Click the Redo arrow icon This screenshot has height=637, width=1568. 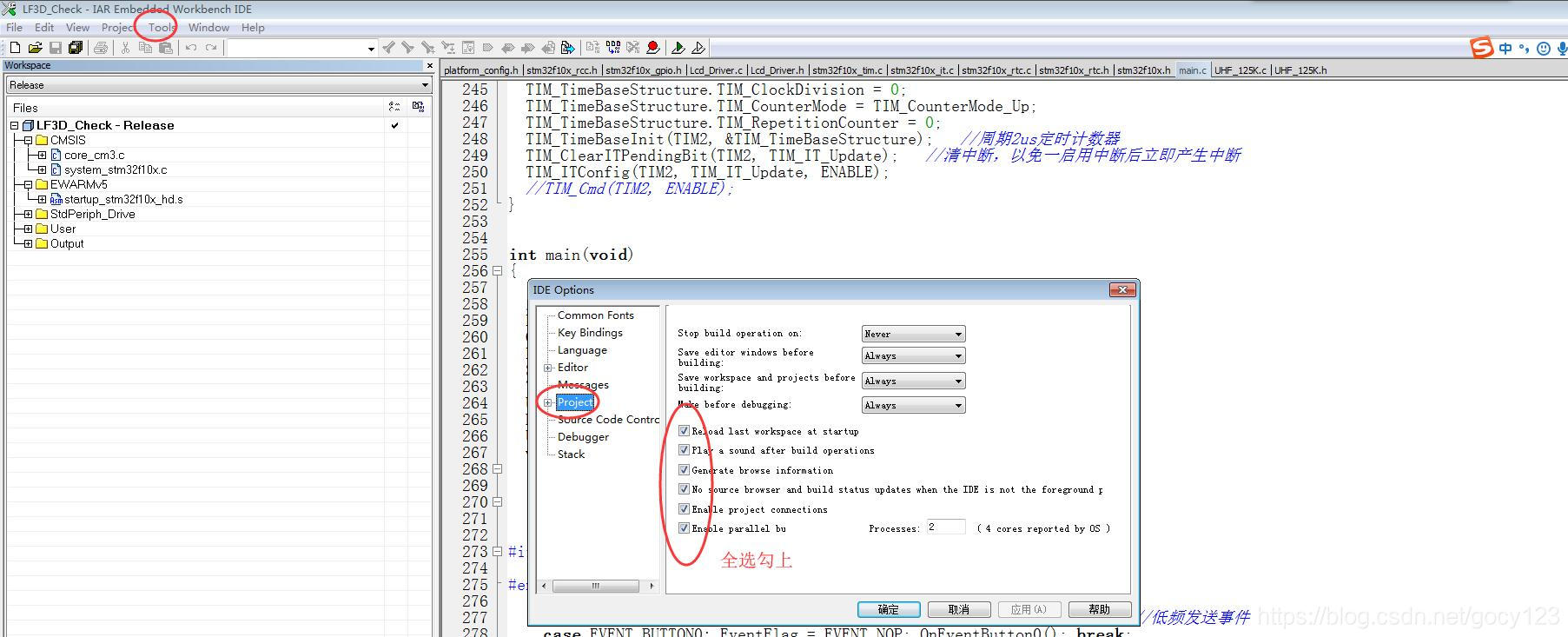(x=211, y=48)
